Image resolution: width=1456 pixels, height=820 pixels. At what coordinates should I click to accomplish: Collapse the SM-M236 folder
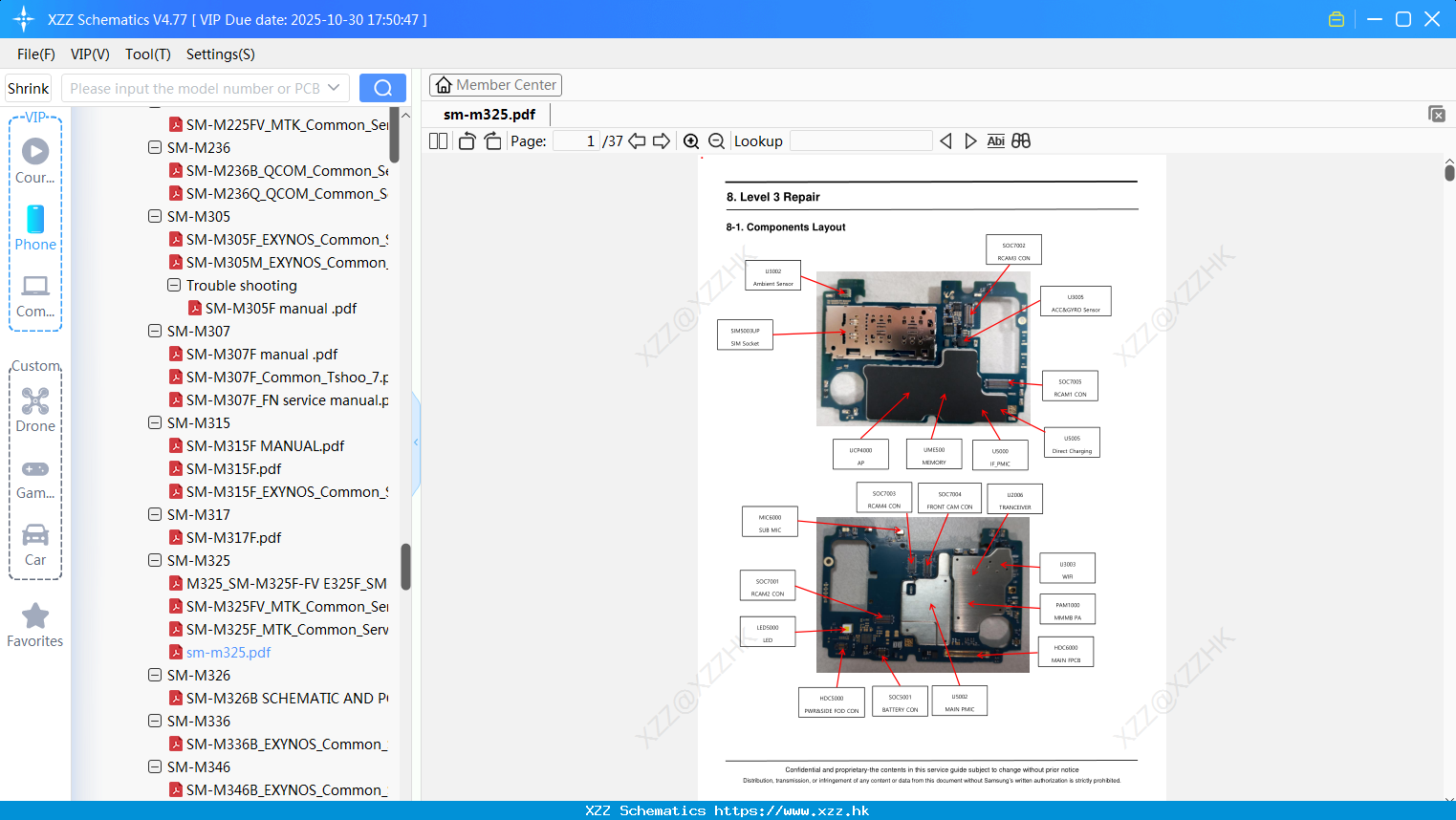click(x=155, y=148)
